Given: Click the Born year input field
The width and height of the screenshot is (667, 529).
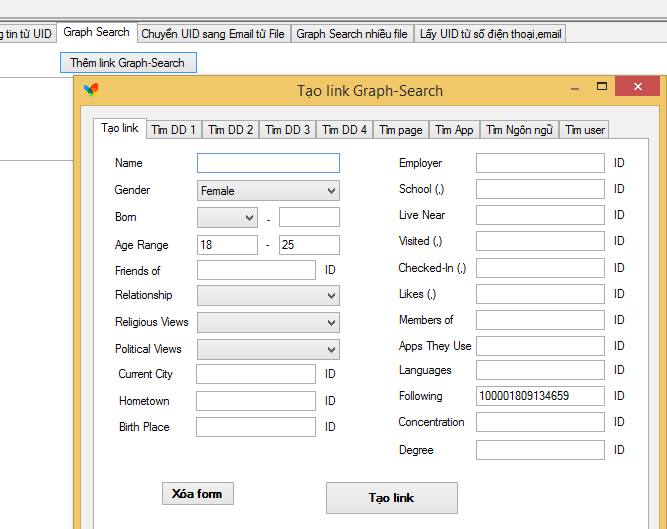Looking at the screenshot, I should click(309, 217).
